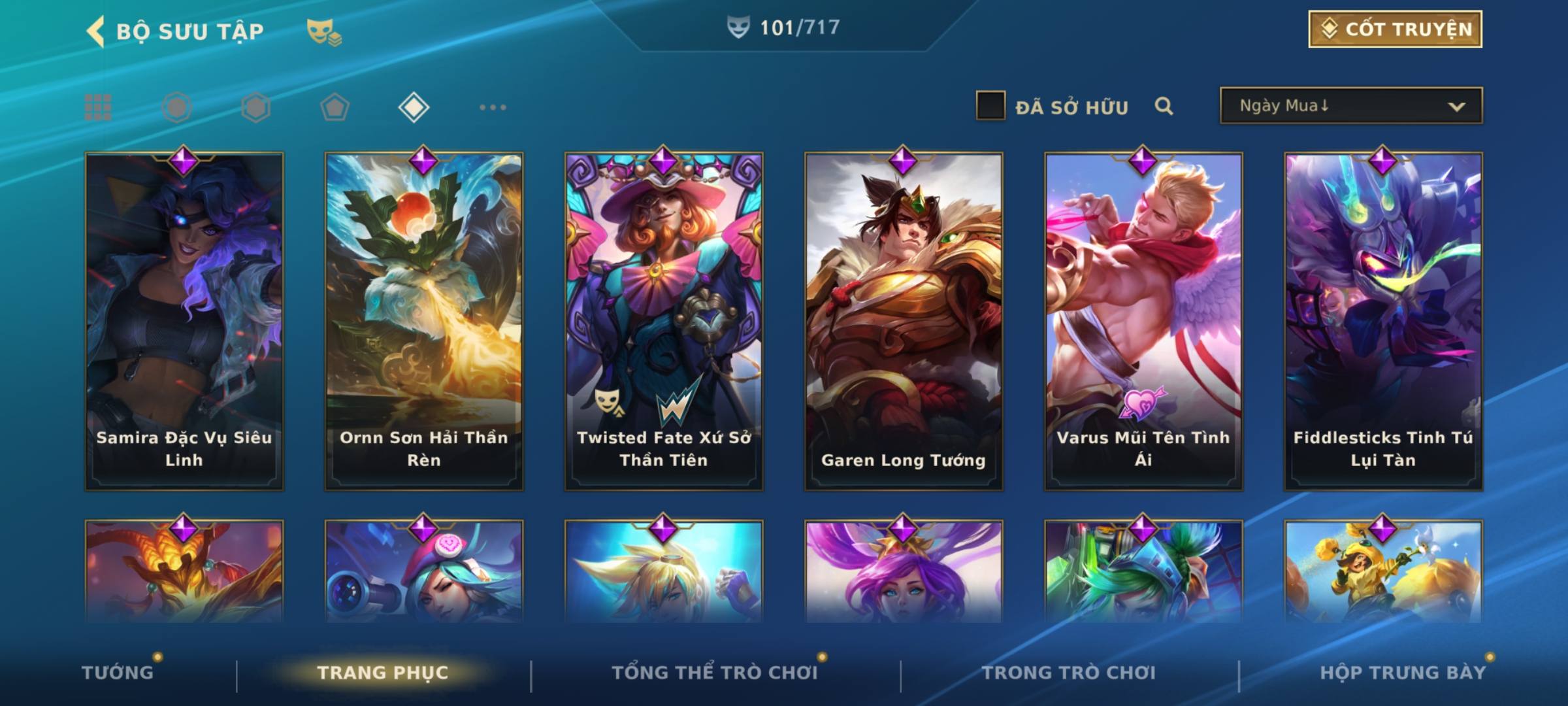Image resolution: width=1568 pixels, height=706 pixels.
Task: Go back using the Bộ Sưu Tập arrow
Action: (x=96, y=31)
